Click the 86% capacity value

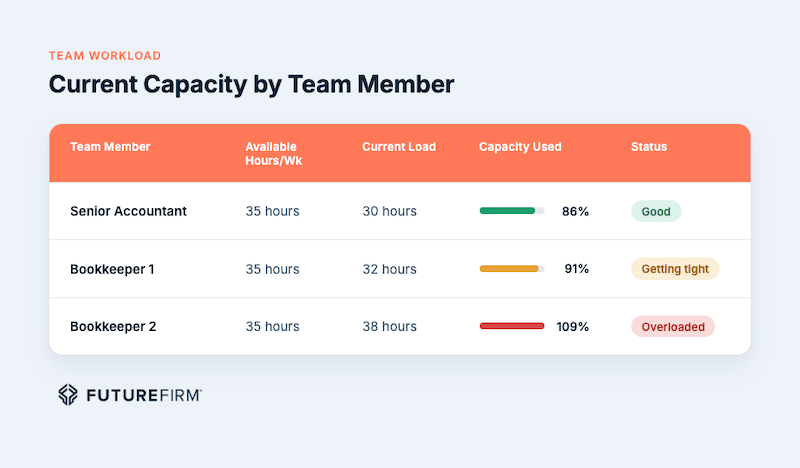point(575,211)
